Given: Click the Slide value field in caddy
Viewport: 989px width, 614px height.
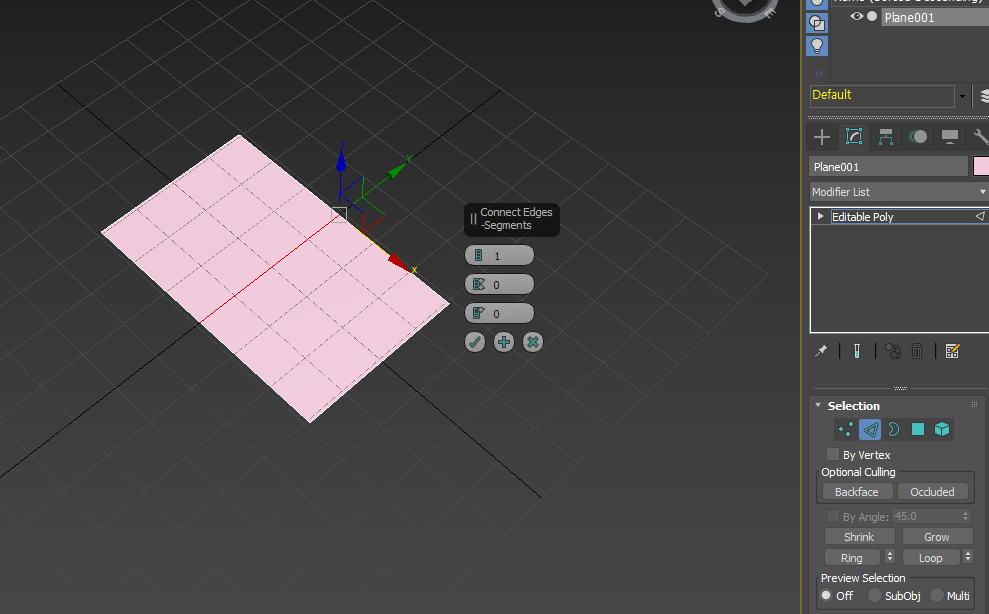Looking at the screenshot, I should (499, 313).
